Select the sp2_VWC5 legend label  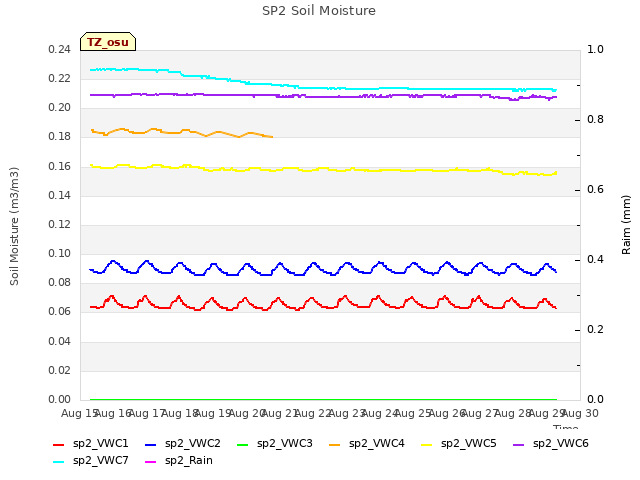point(469,444)
